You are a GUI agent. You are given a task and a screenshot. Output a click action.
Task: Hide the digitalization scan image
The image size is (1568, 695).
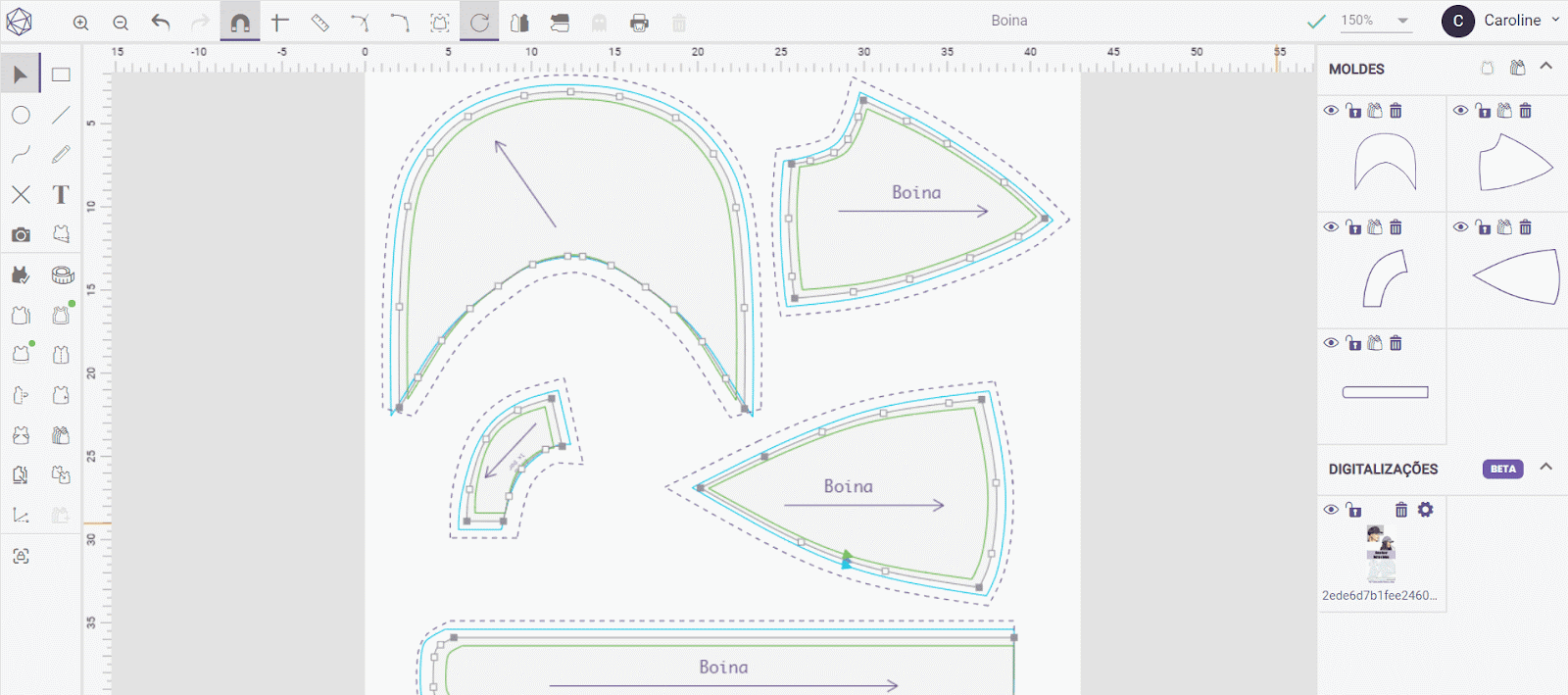tap(1331, 510)
